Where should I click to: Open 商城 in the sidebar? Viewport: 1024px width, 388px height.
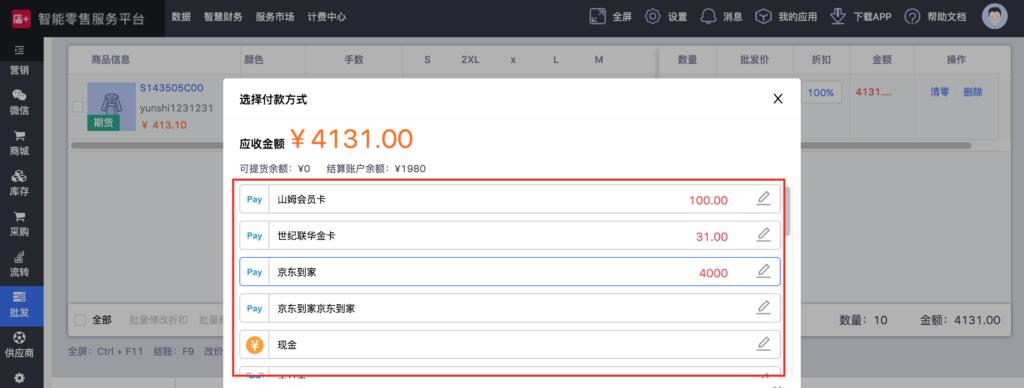click(x=20, y=142)
